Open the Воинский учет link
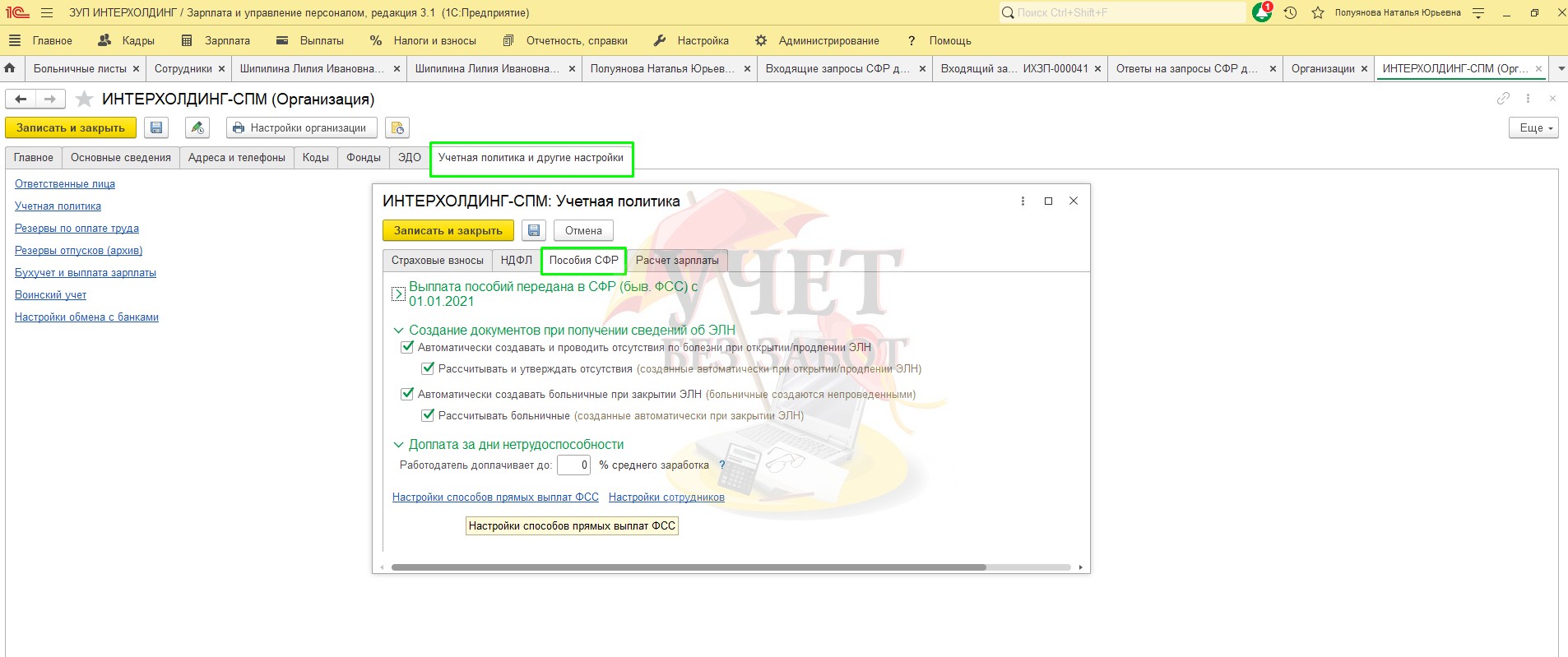Image resolution: width=1568 pixels, height=657 pixels. pos(50,295)
